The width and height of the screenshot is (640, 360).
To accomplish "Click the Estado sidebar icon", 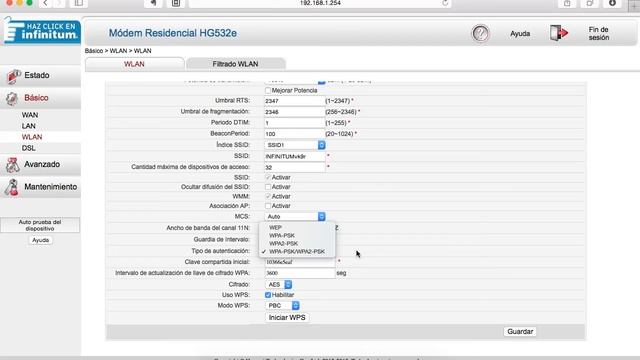I will point(13,76).
